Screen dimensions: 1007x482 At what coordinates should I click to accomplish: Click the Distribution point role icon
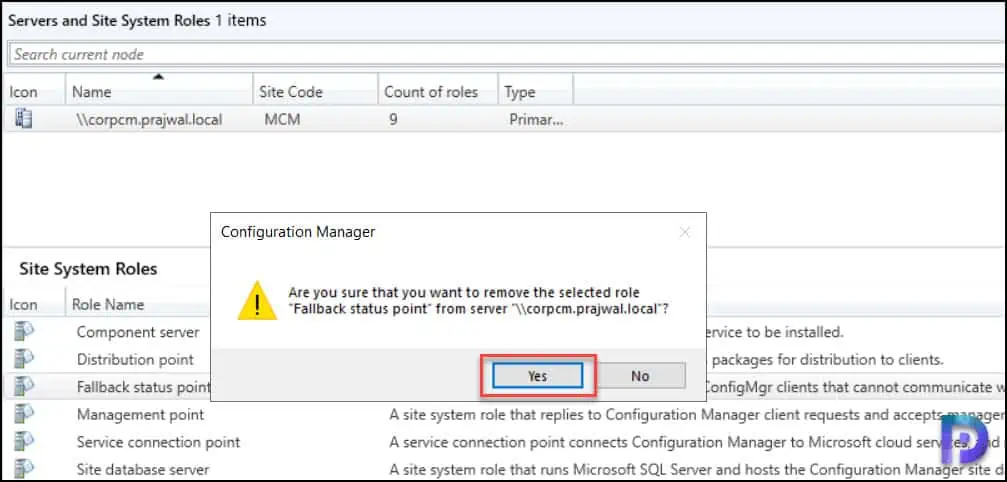pos(24,359)
